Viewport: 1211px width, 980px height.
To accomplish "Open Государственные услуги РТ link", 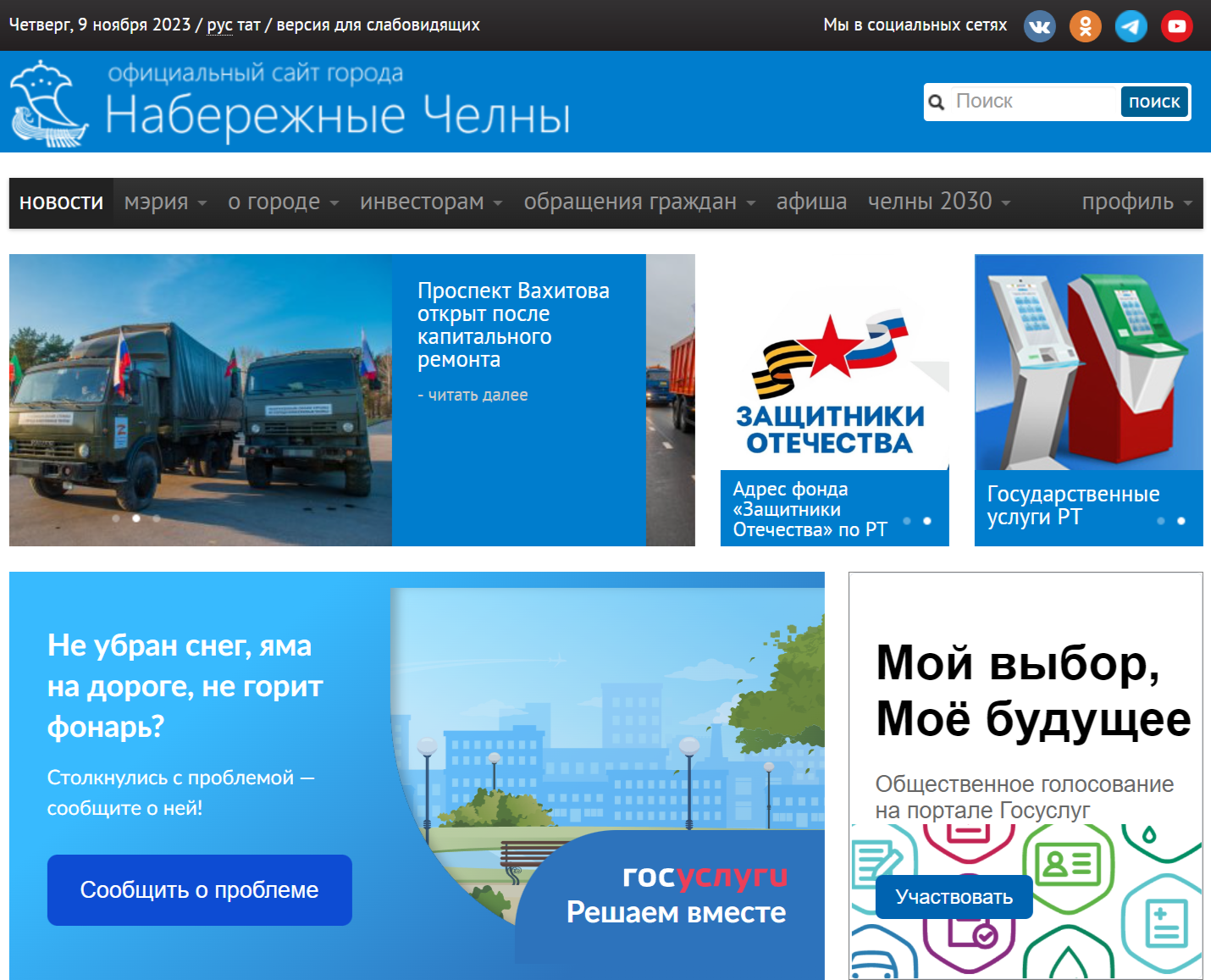I will 1073,506.
